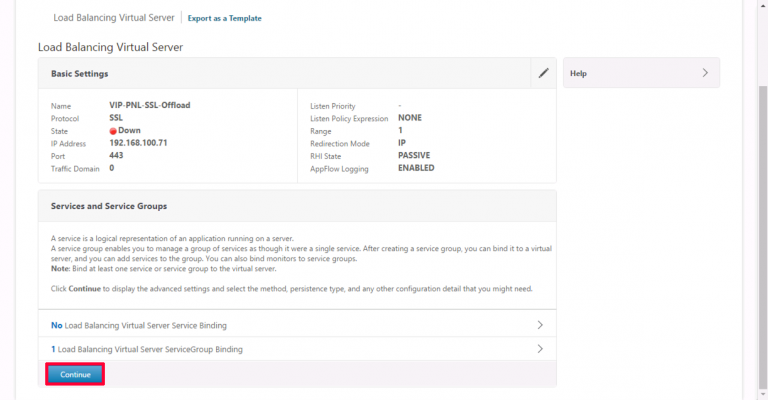Open chevron for ServiceGroup Binding row
Image resolution: width=768 pixels, height=400 pixels.
(540, 349)
